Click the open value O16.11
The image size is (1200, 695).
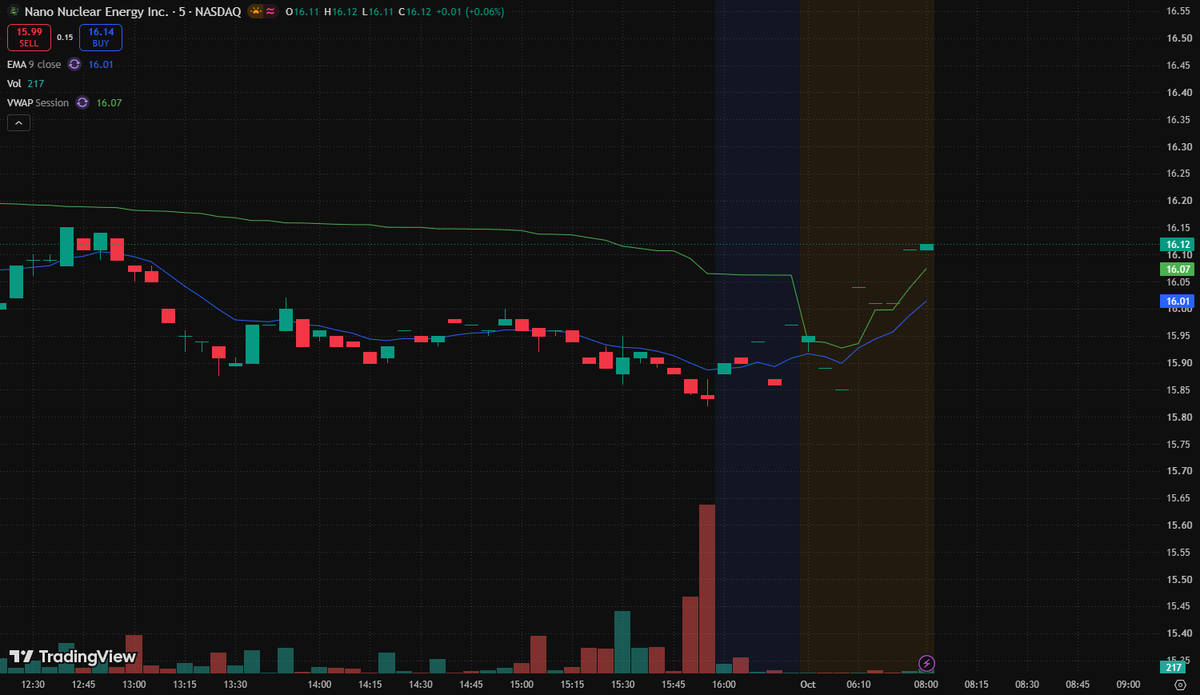[301, 12]
